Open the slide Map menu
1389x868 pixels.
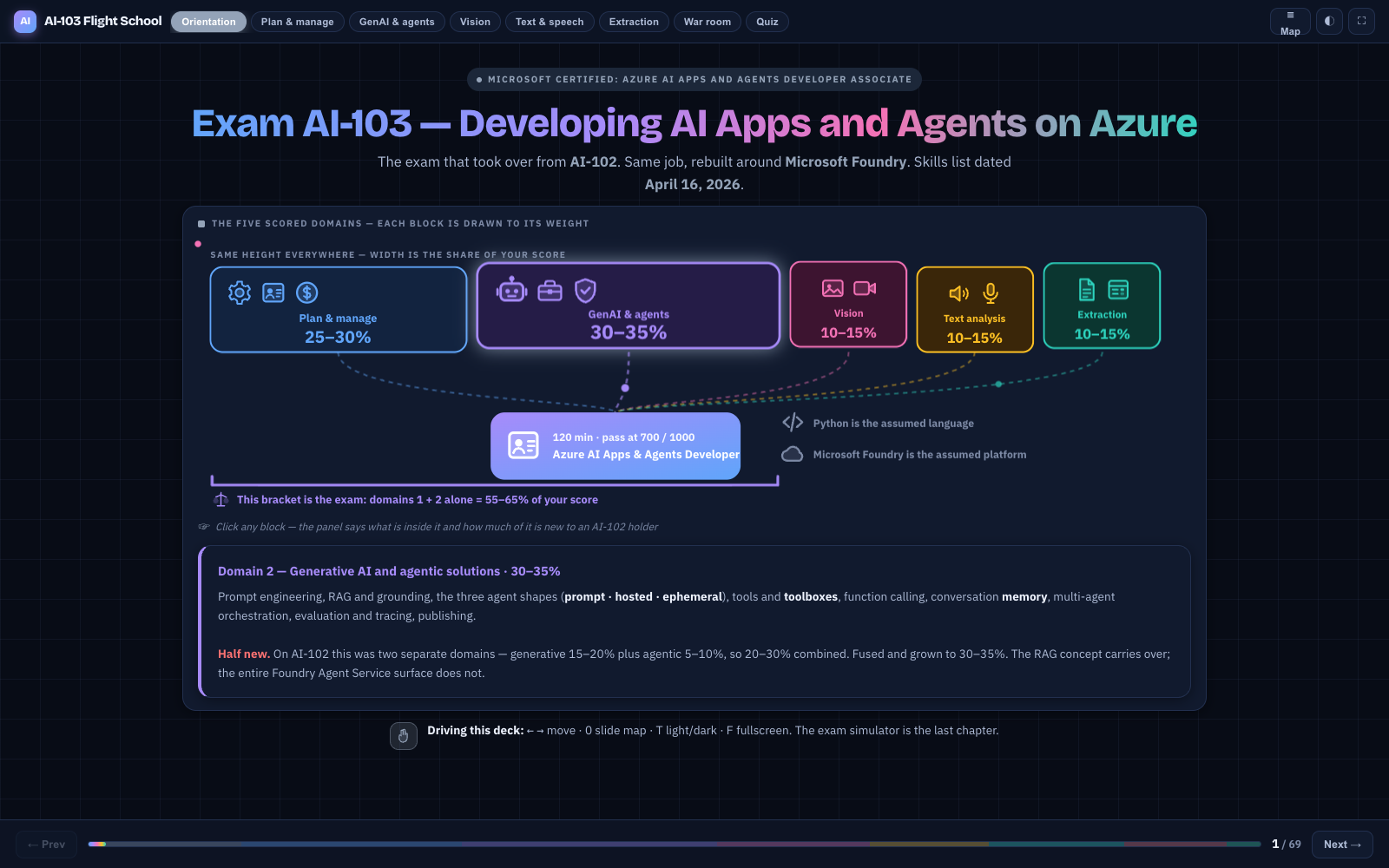1290,22
